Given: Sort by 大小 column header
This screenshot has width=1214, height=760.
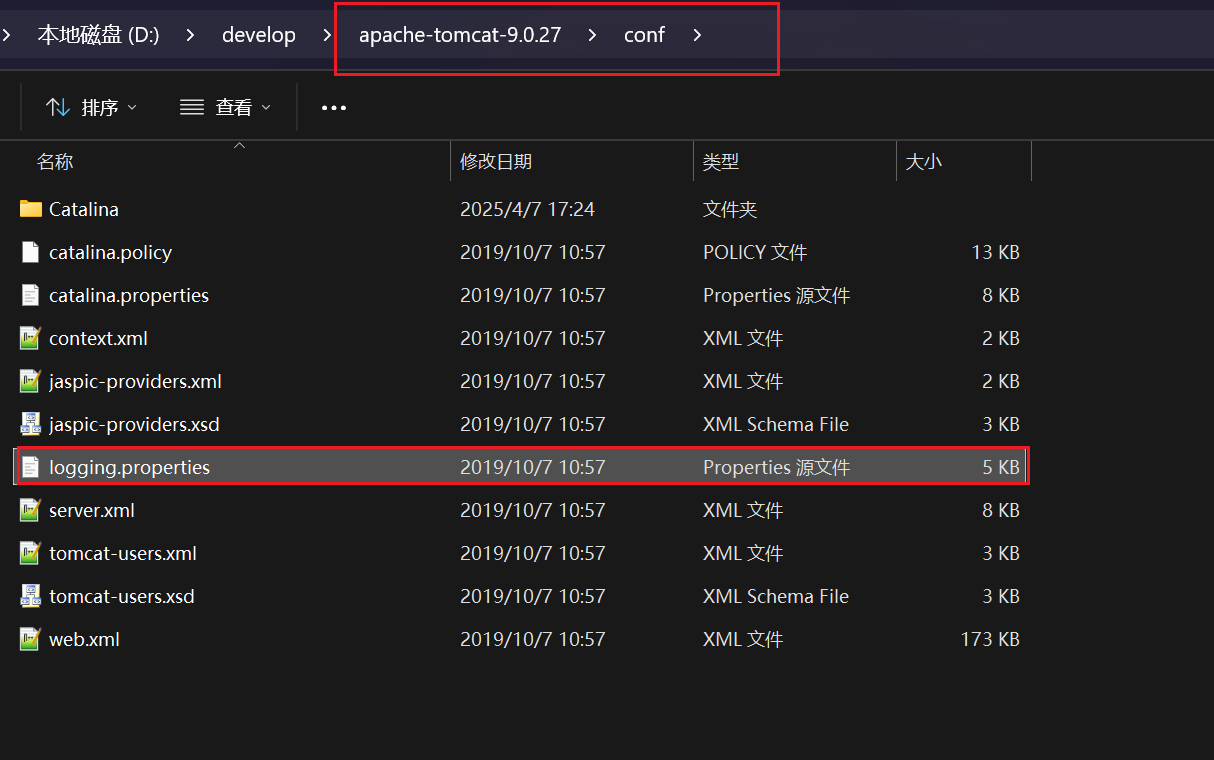Looking at the screenshot, I should (x=924, y=161).
